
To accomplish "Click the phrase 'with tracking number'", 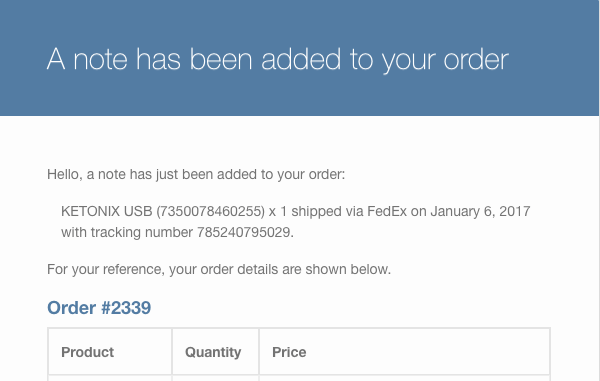I will click(127, 232).
